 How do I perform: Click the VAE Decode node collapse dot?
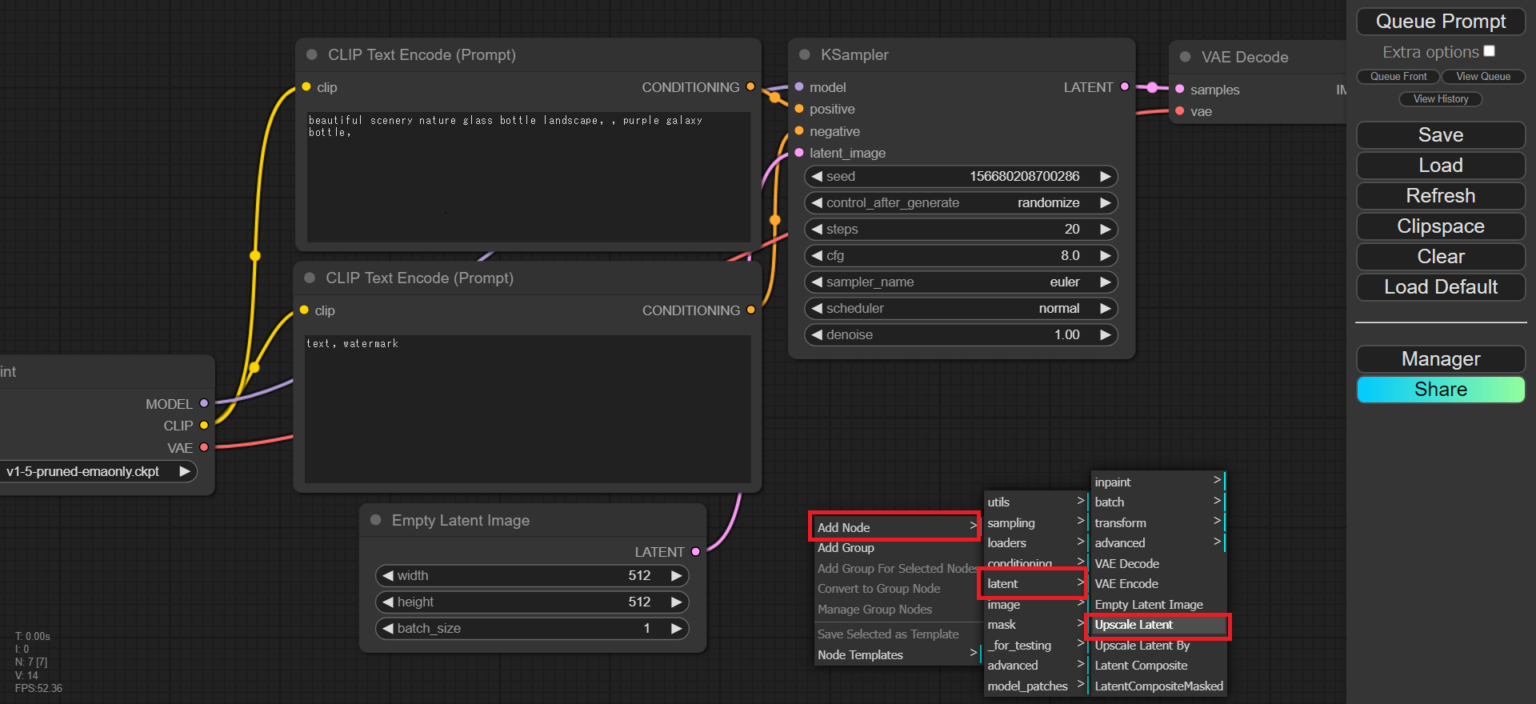pyautogui.click(x=1185, y=57)
